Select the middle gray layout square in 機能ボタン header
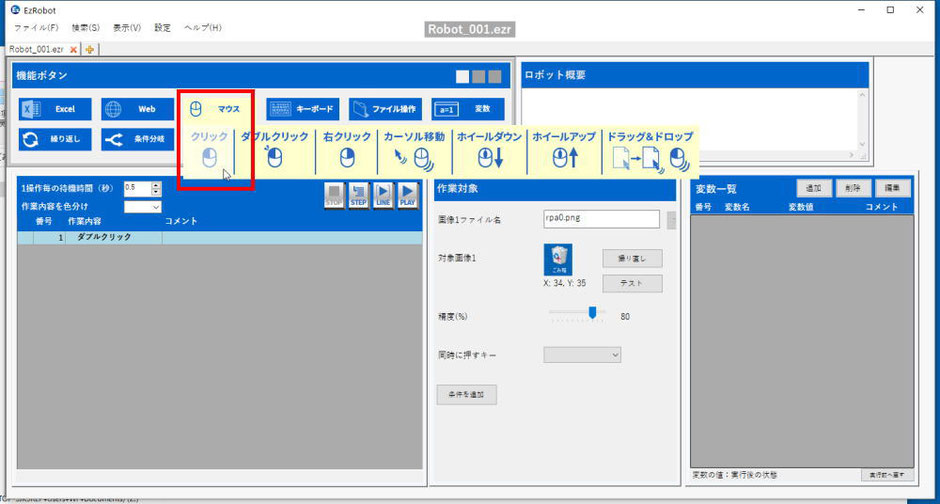 (478, 76)
